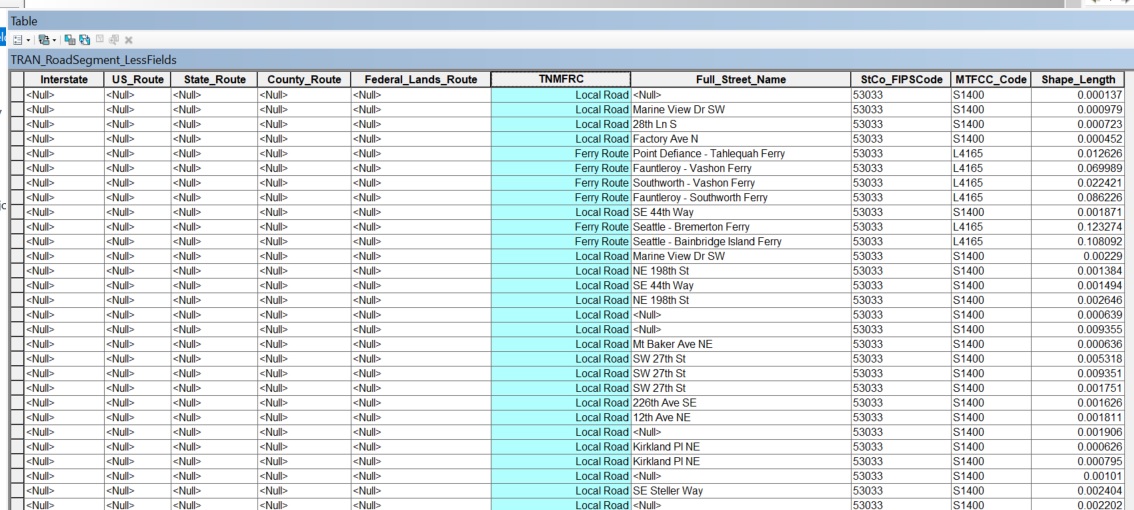Select the US_Route column header
The image size is (1134, 510).
tap(137, 80)
